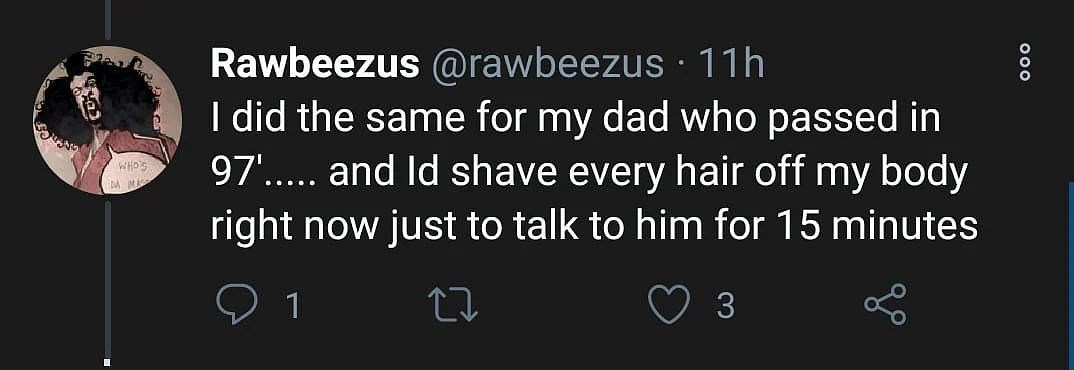
Task: Open tweet by clicking 'I did the same' line
Action: [x=575, y=121]
